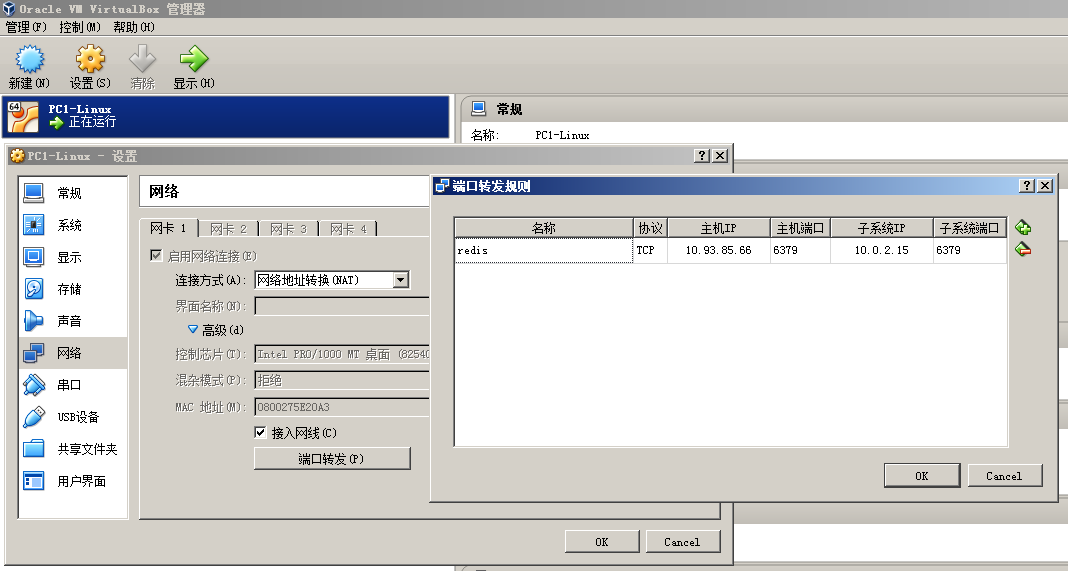1068x571 pixels.
Task: Click the Port Forwarding button
Action: pos(332,459)
